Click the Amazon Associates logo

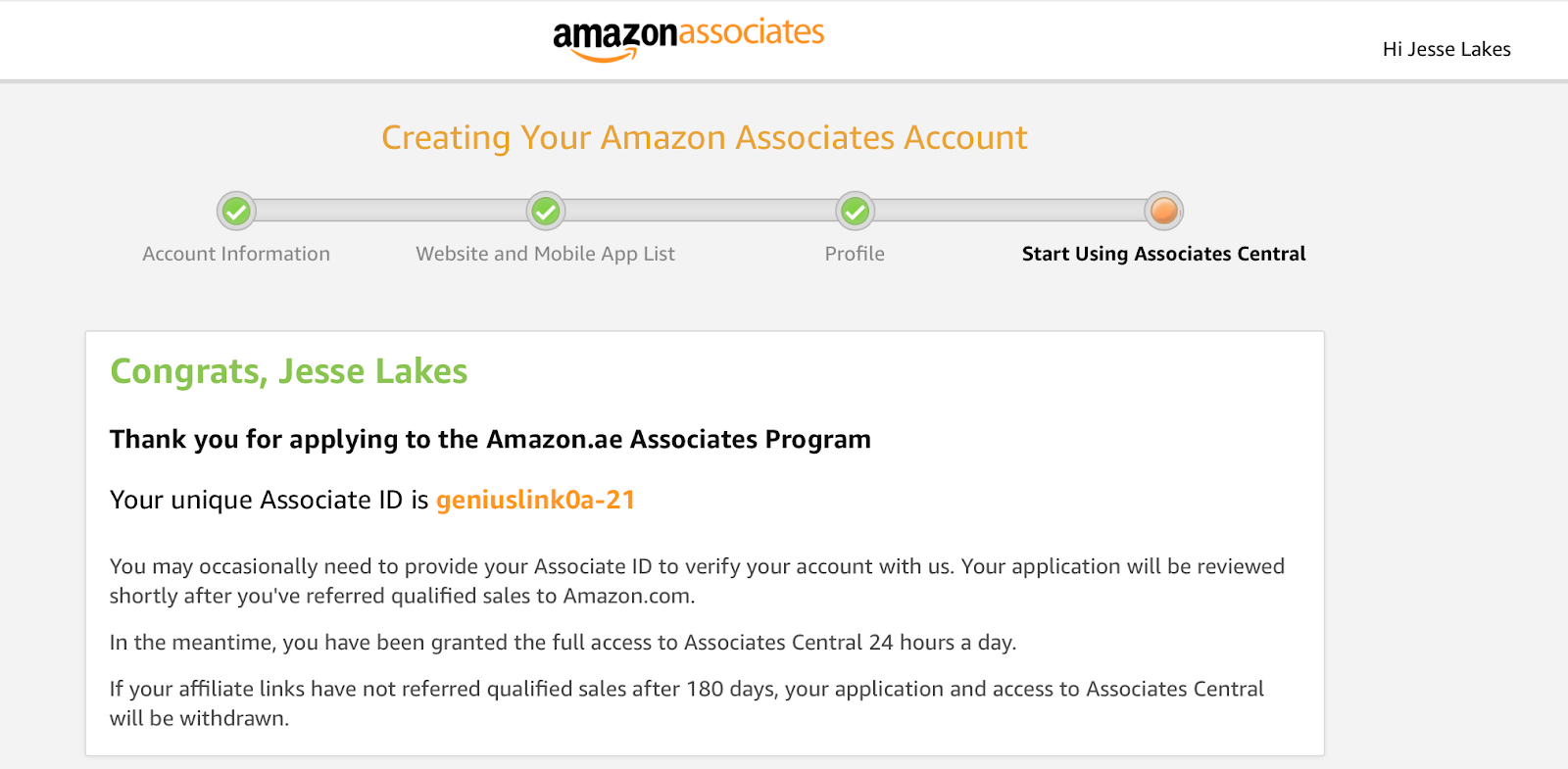(688, 38)
